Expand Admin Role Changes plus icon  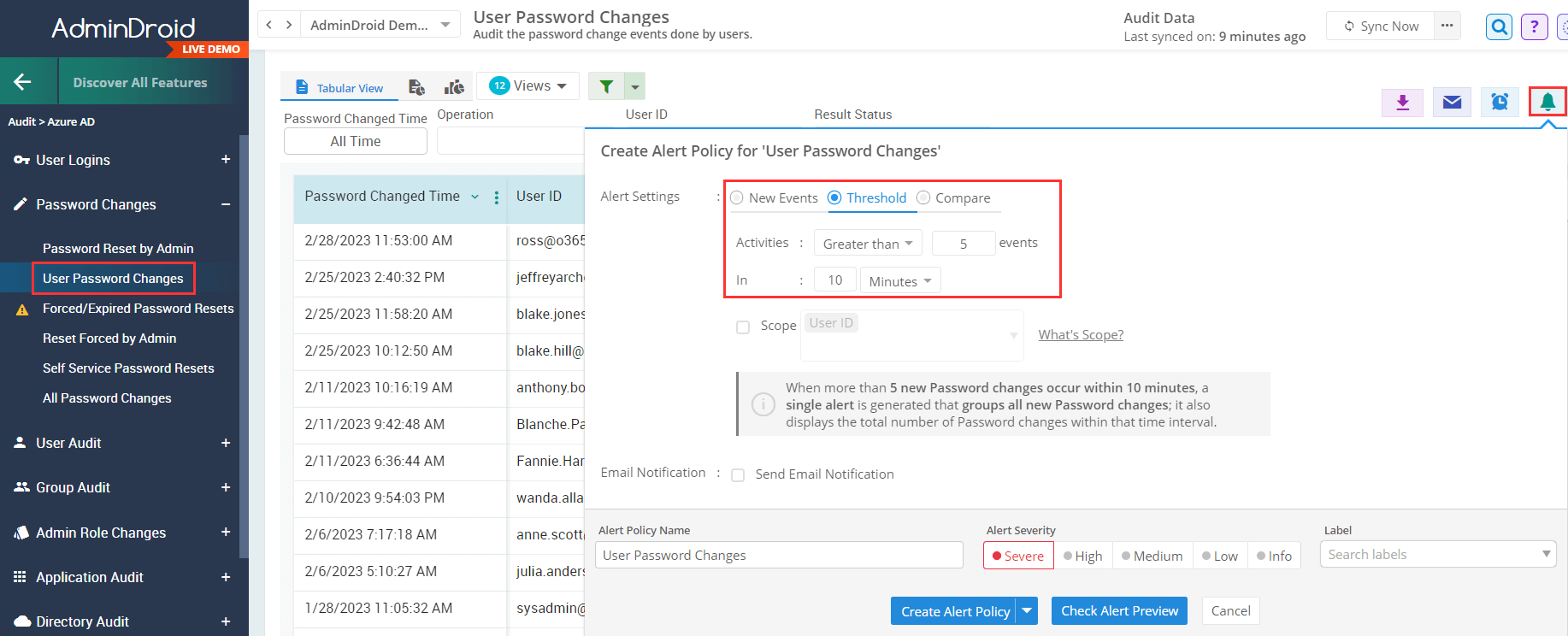point(226,532)
